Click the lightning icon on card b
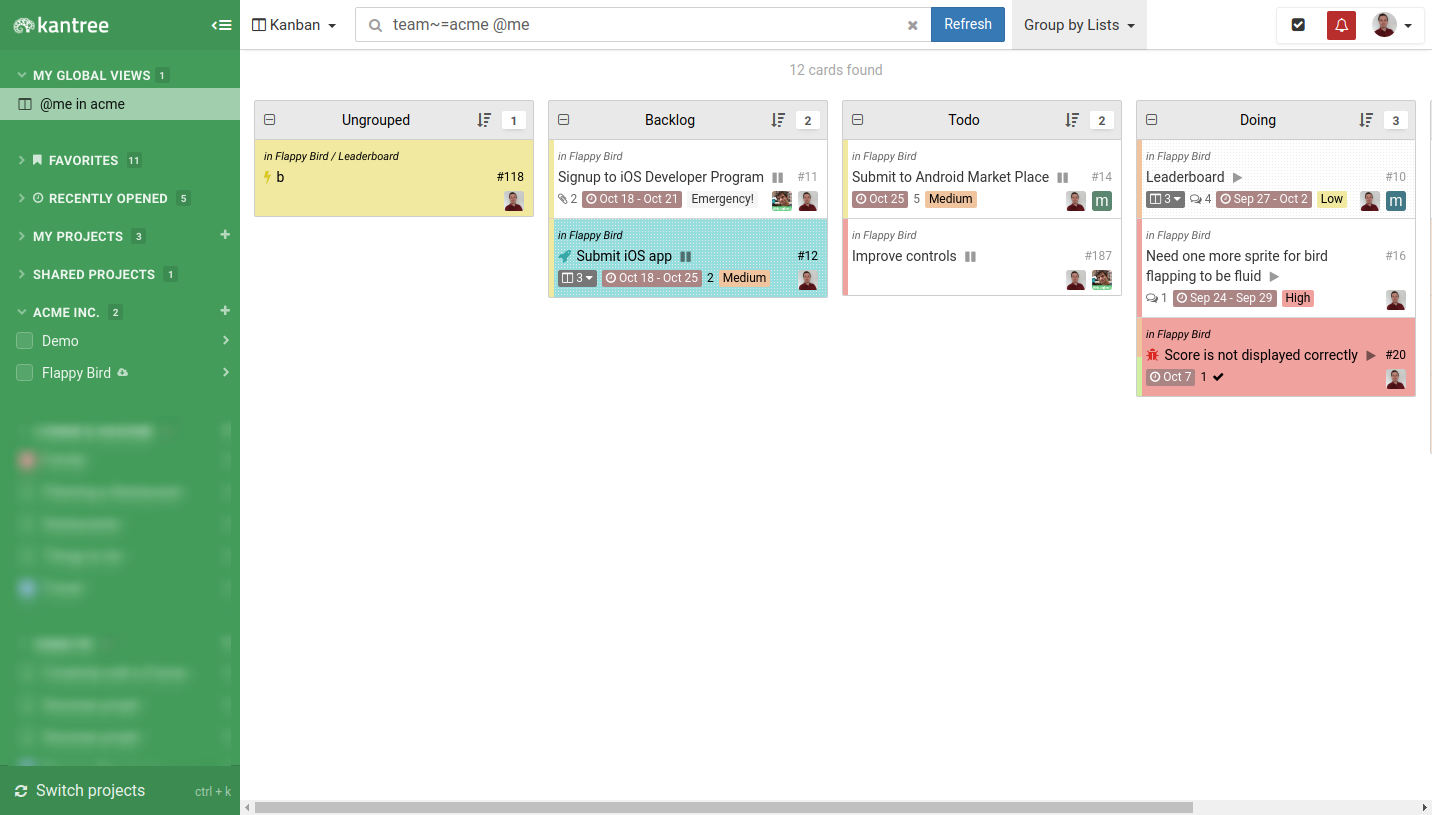 pyautogui.click(x=268, y=177)
